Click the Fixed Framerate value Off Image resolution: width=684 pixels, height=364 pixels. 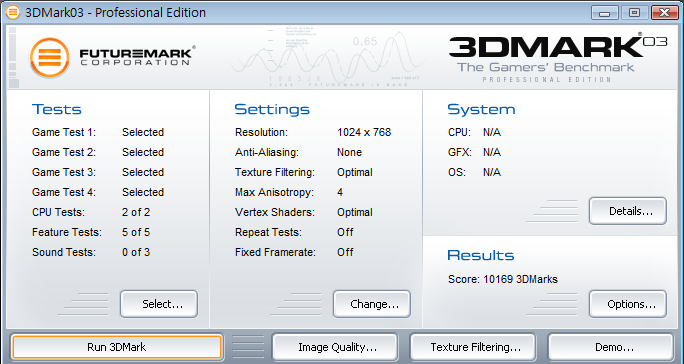(345, 252)
